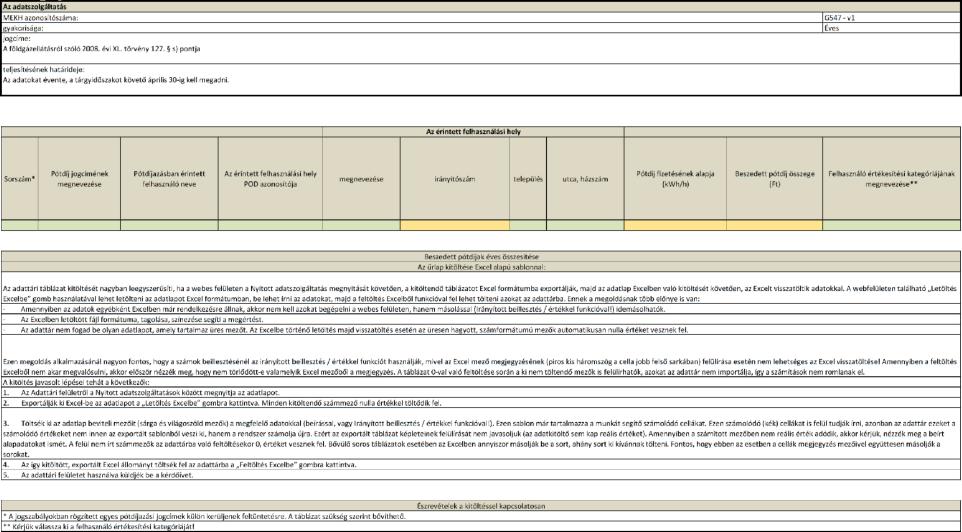Screen dimensions: 962x532
Task: Select the 'Beszedett pótdíj összege (Ft)' header
Action: click(x=773, y=176)
